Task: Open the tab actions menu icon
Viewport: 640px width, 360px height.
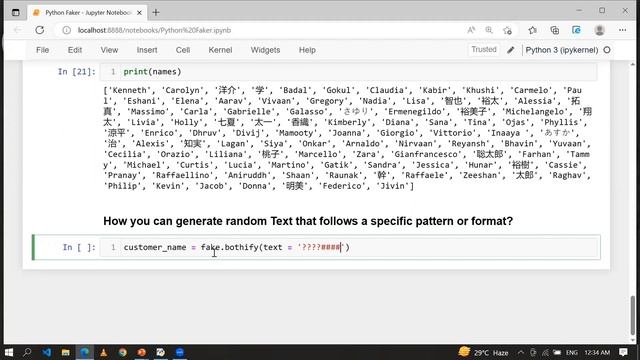Action: click(16, 13)
